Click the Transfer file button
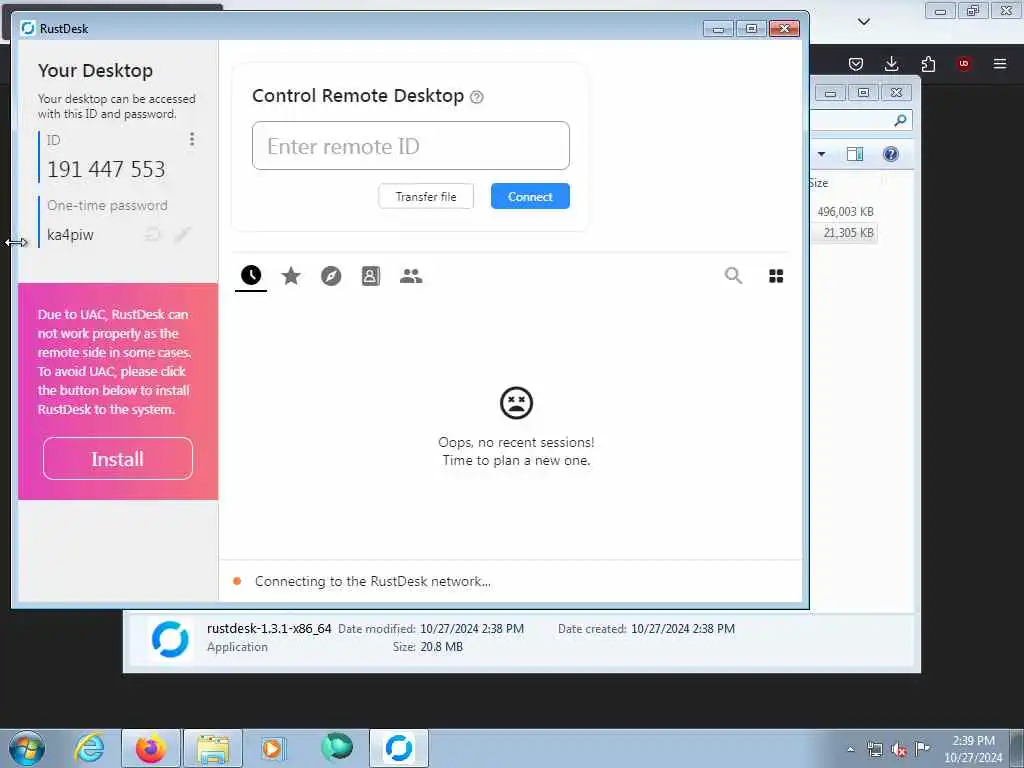This screenshot has width=1024, height=768. click(426, 197)
